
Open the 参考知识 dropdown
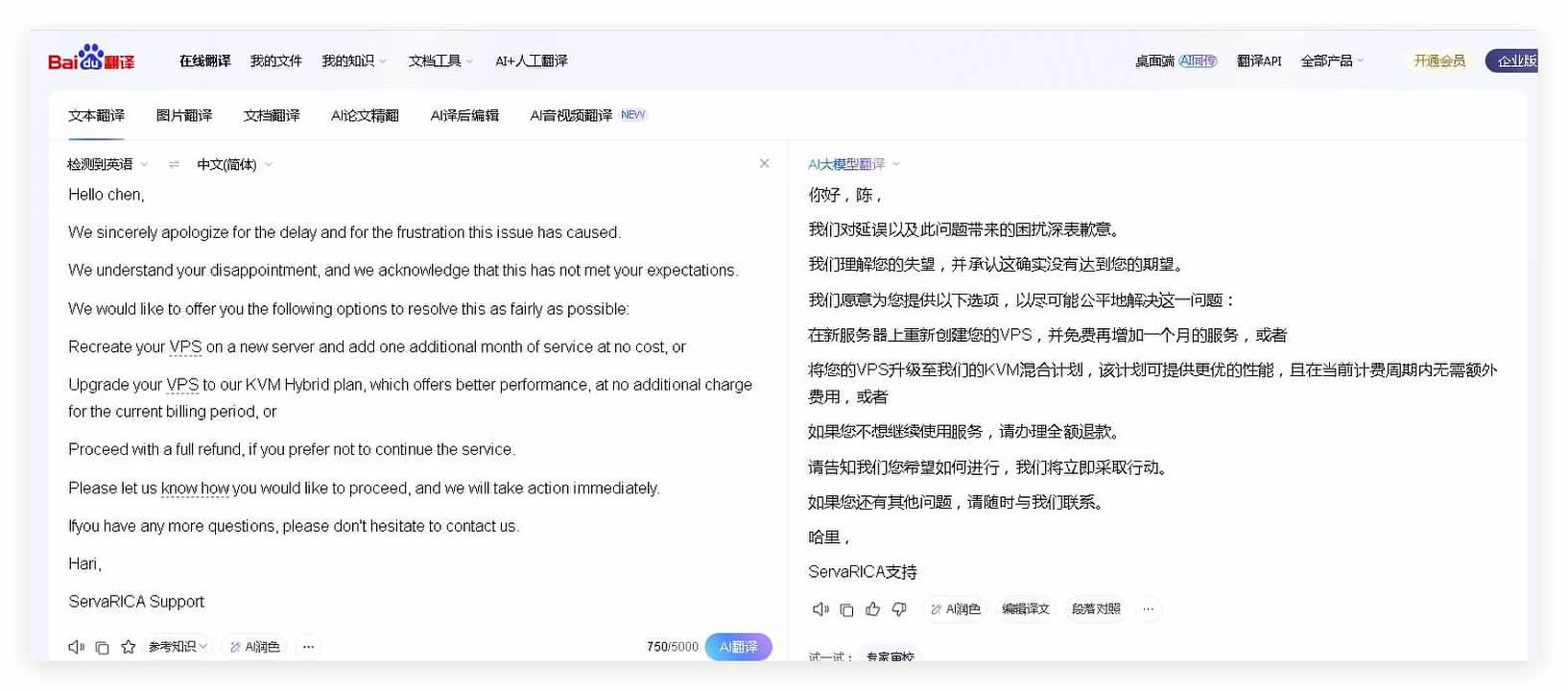pyautogui.click(x=178, y=647)
